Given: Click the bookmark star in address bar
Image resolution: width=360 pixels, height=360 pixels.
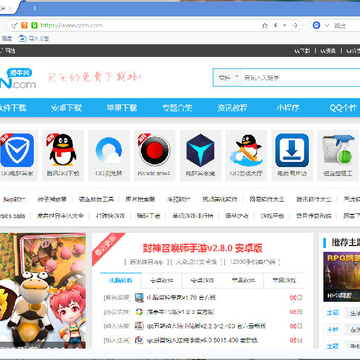Looking at the screenshot, I should [265, 25].
